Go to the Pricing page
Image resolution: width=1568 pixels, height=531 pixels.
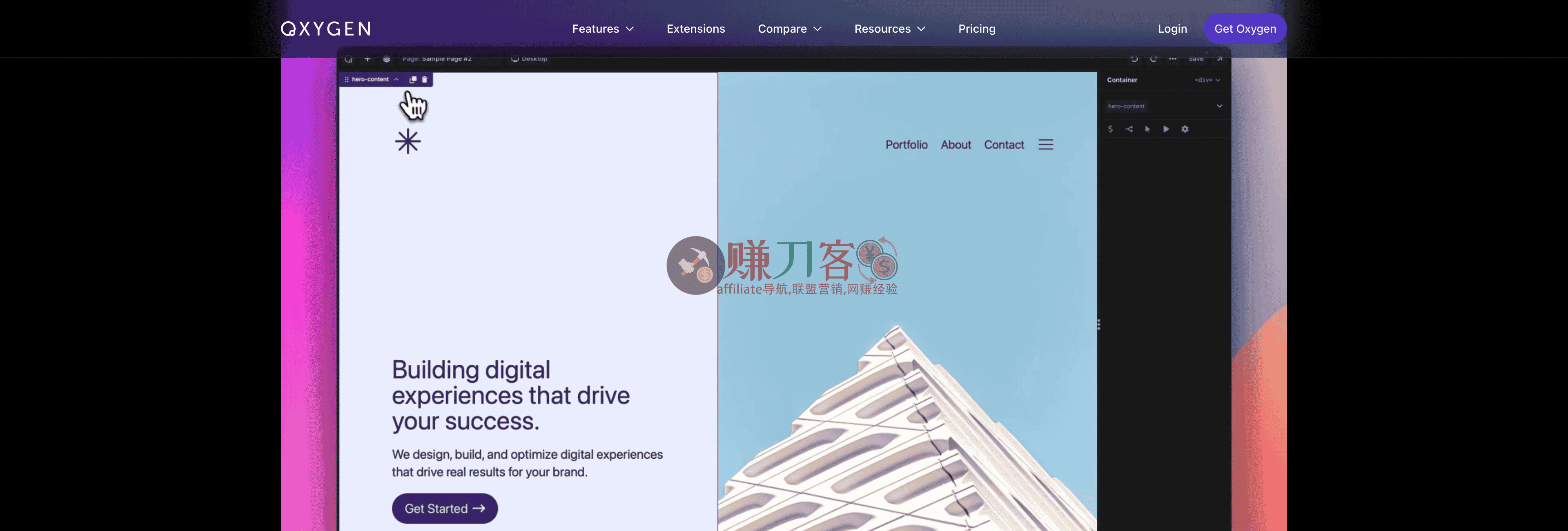[976, 29]
